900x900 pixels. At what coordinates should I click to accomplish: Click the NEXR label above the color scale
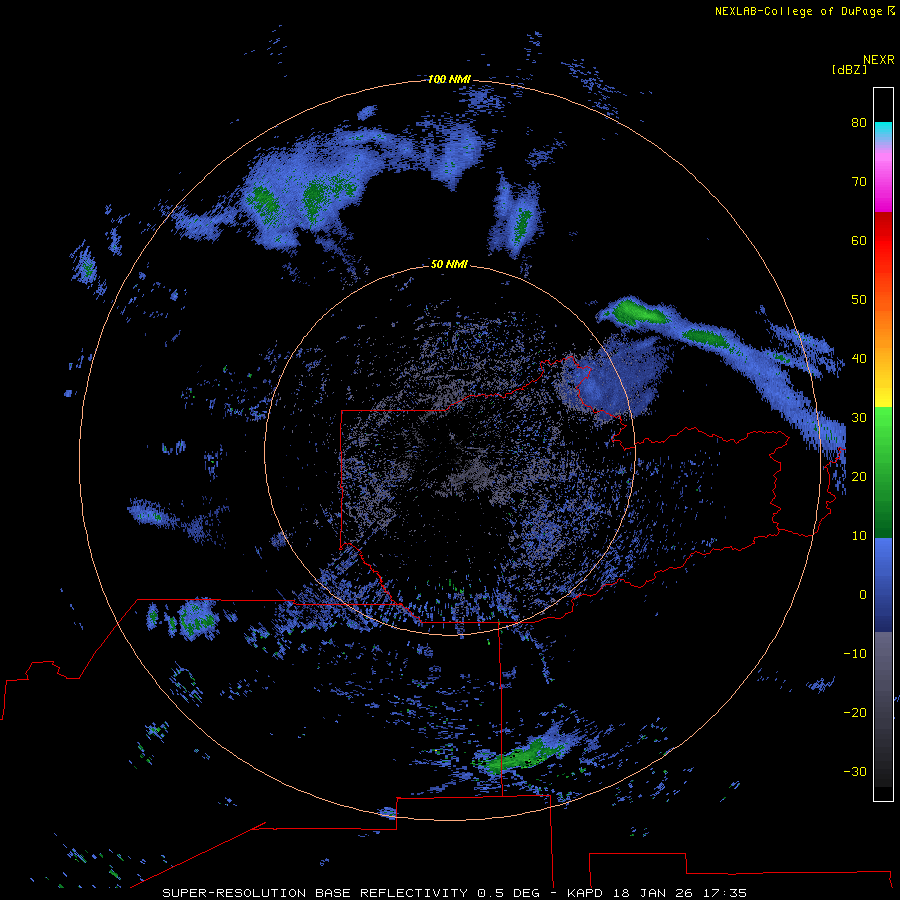[879, 60]
